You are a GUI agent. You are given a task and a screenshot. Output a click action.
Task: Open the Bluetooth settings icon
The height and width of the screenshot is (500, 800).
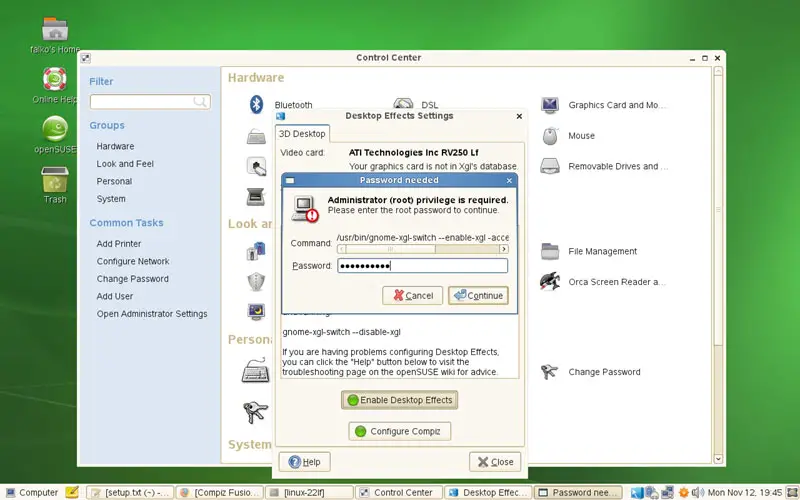(256, 104)
